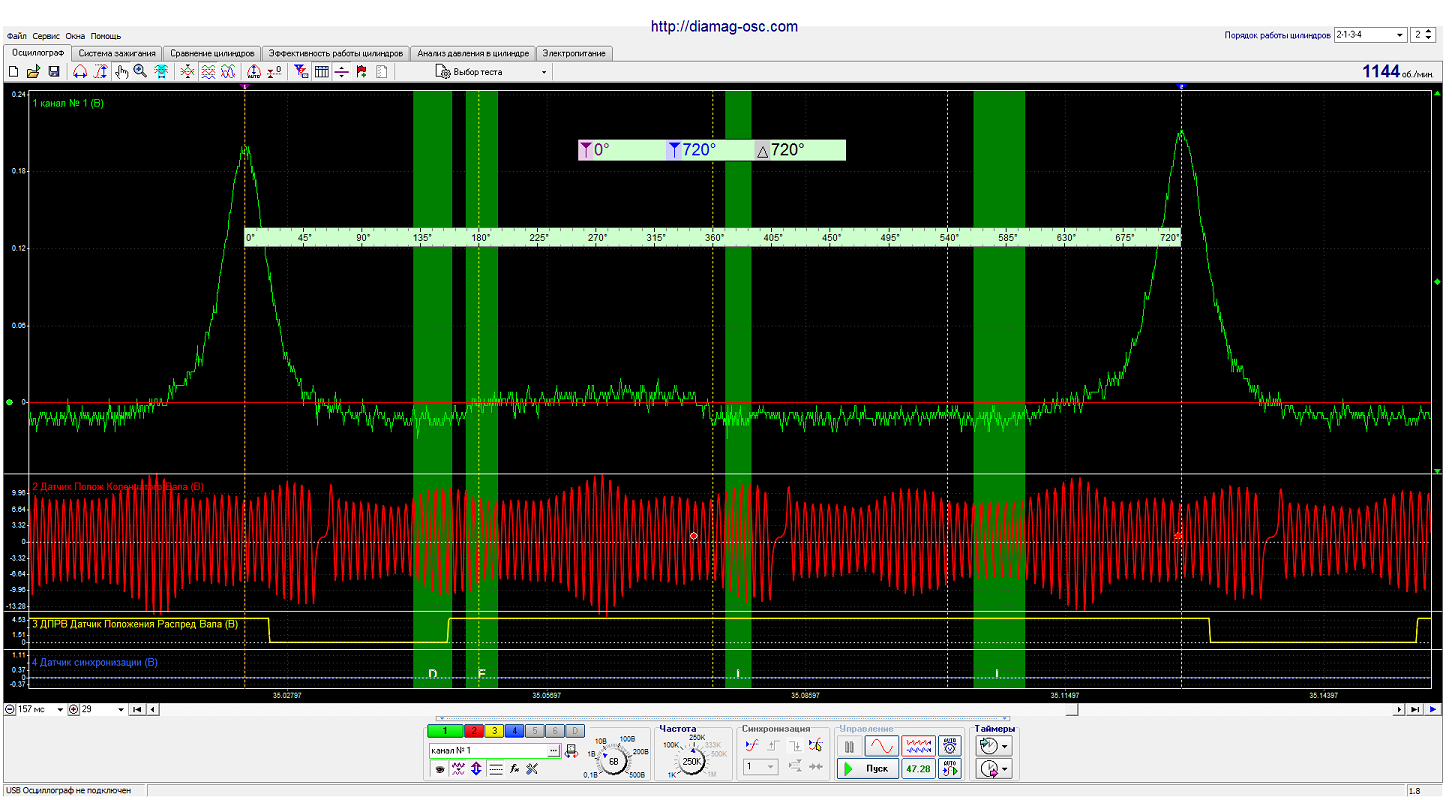Screen dimensions: 1452x800
Task: Toggle the grey D channel button
Action: tap(575, 731)
